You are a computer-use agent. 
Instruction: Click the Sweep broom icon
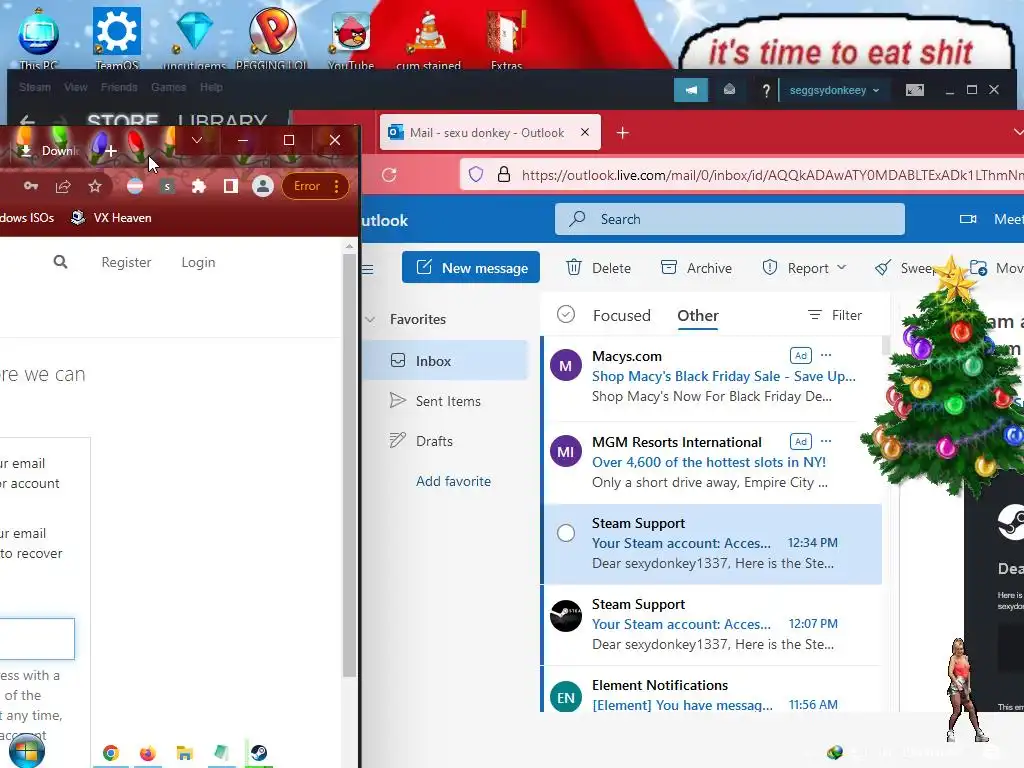[x=883, y=268]
